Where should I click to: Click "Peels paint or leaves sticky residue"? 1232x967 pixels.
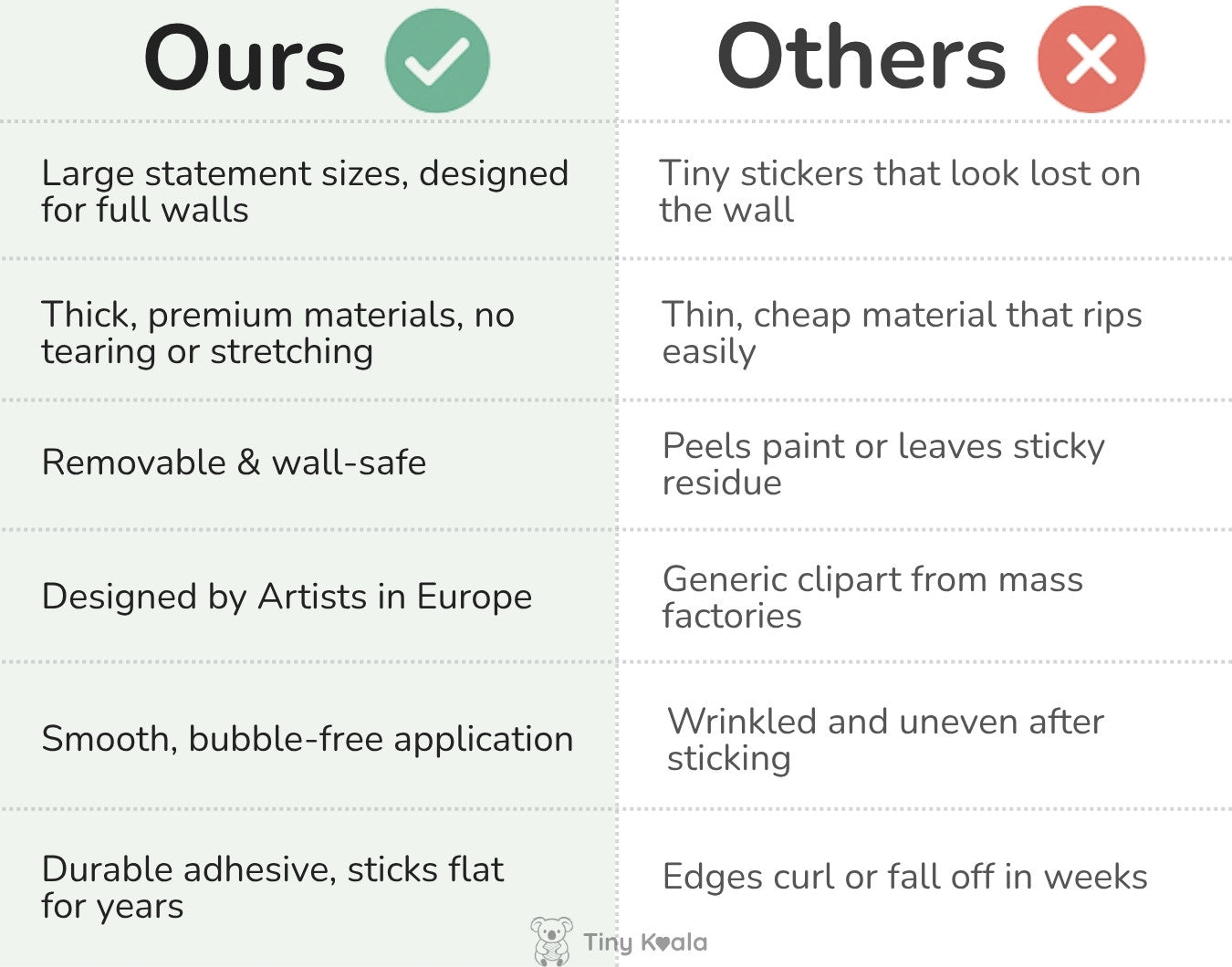click(882, 463)
